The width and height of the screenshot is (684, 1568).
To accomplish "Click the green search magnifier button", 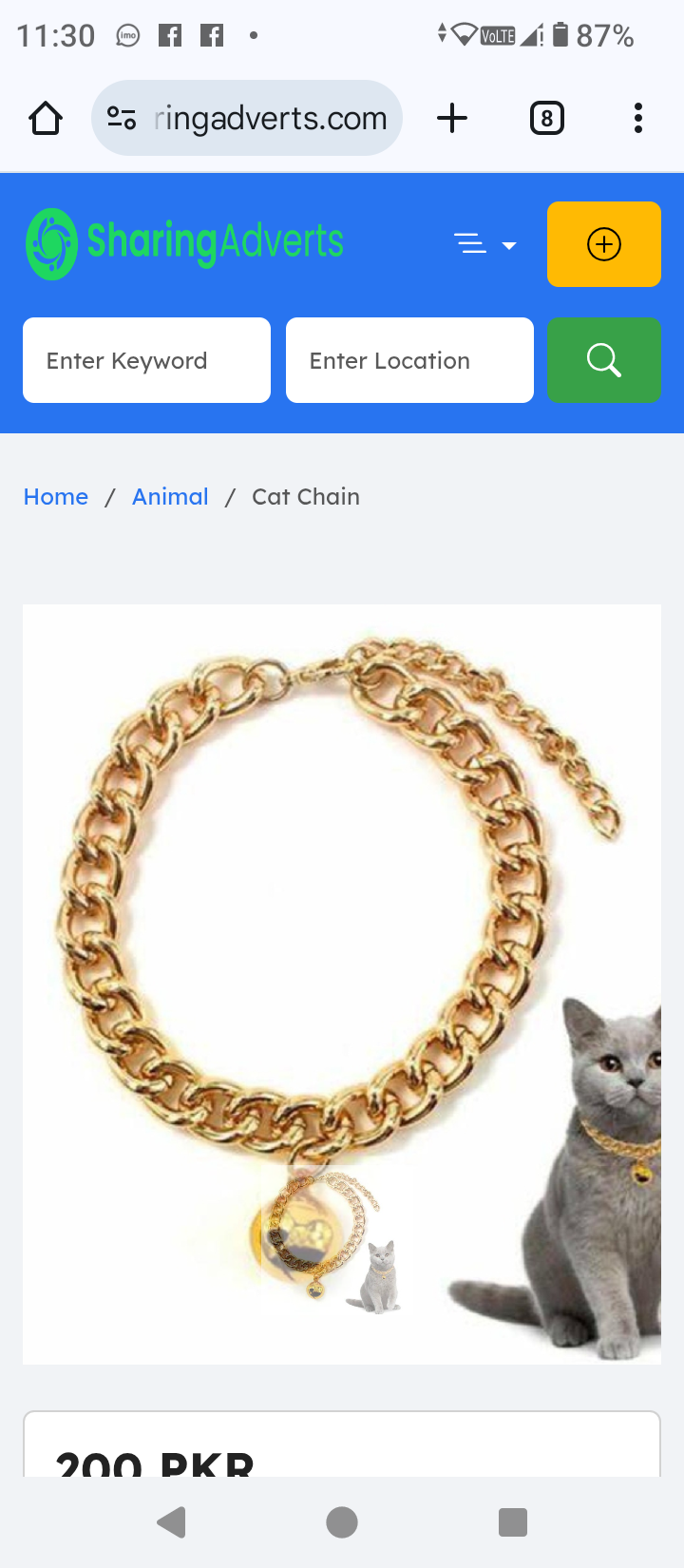I will point(604,360).
